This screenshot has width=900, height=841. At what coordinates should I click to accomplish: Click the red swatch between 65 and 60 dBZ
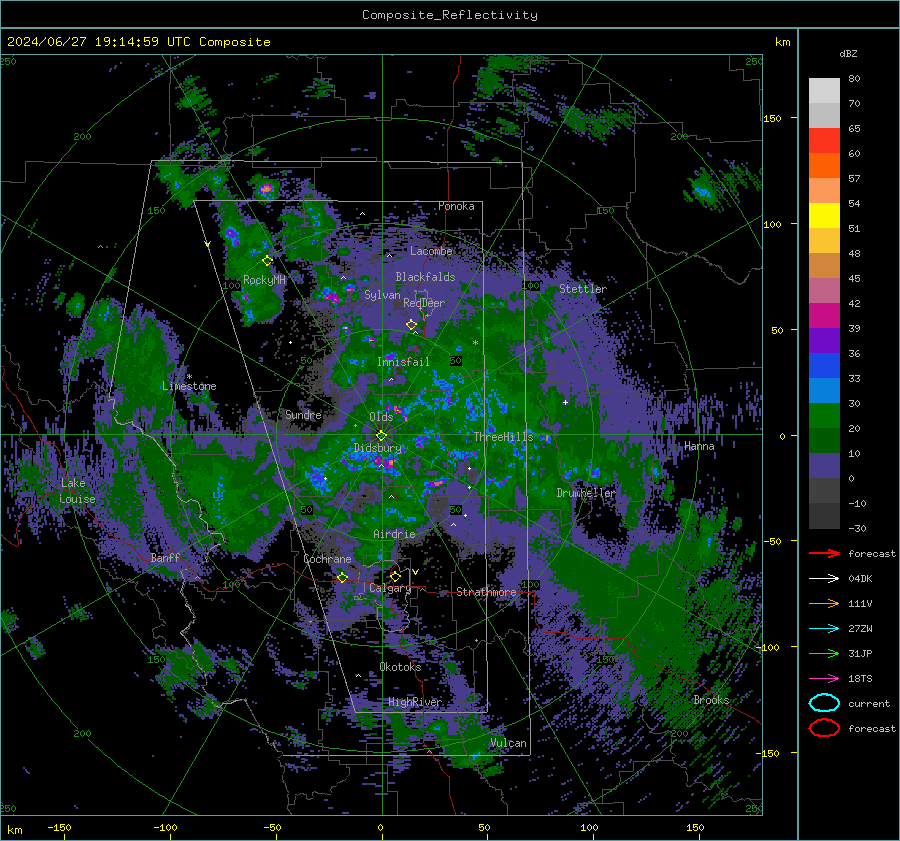pyautogui.click(x=824, y=141)
